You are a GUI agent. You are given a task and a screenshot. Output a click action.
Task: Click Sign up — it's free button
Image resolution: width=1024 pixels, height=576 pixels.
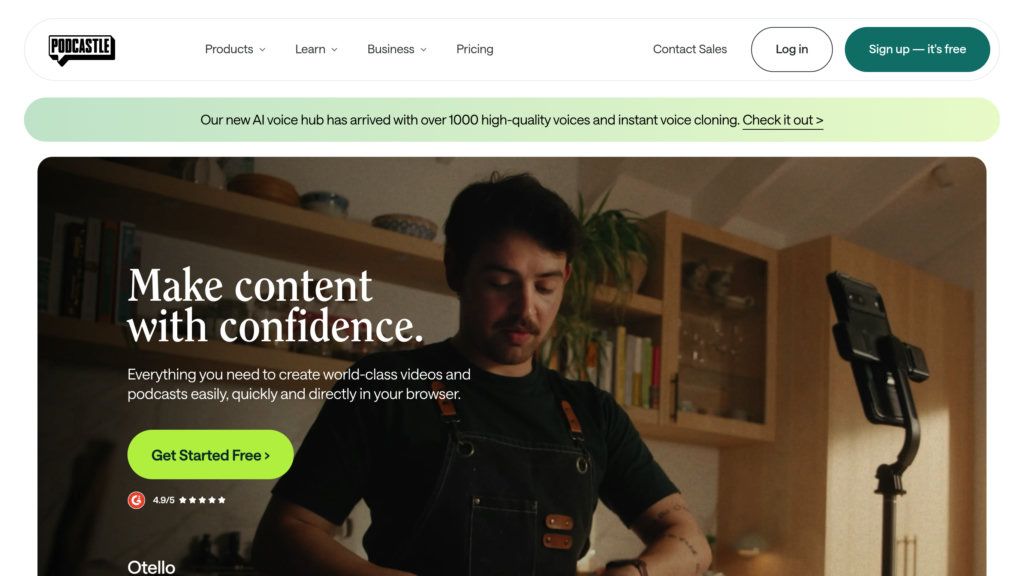(x=917, y=49)
